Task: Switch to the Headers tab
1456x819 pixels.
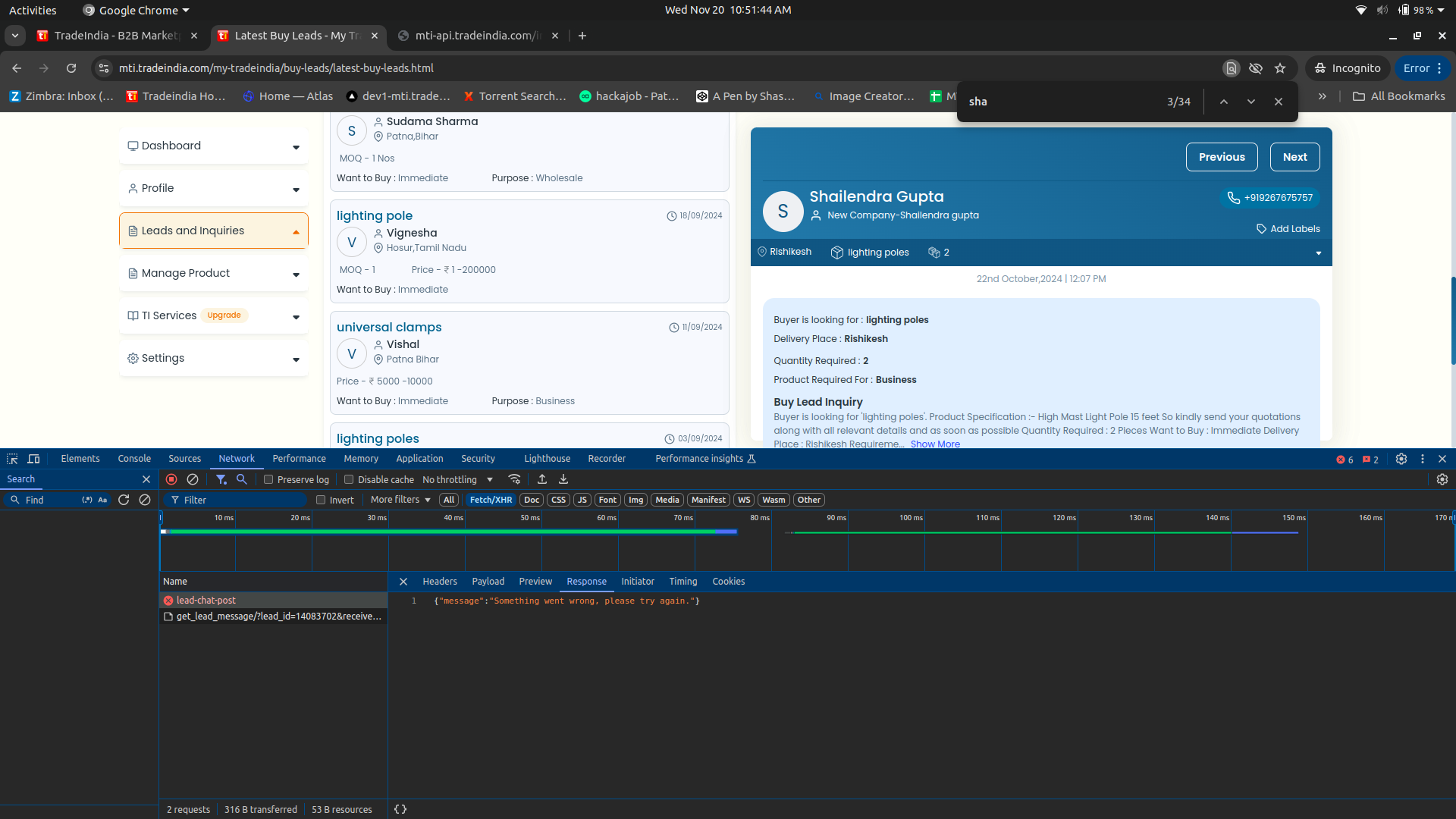Action: pyautogui.click(x=440, y=582)
